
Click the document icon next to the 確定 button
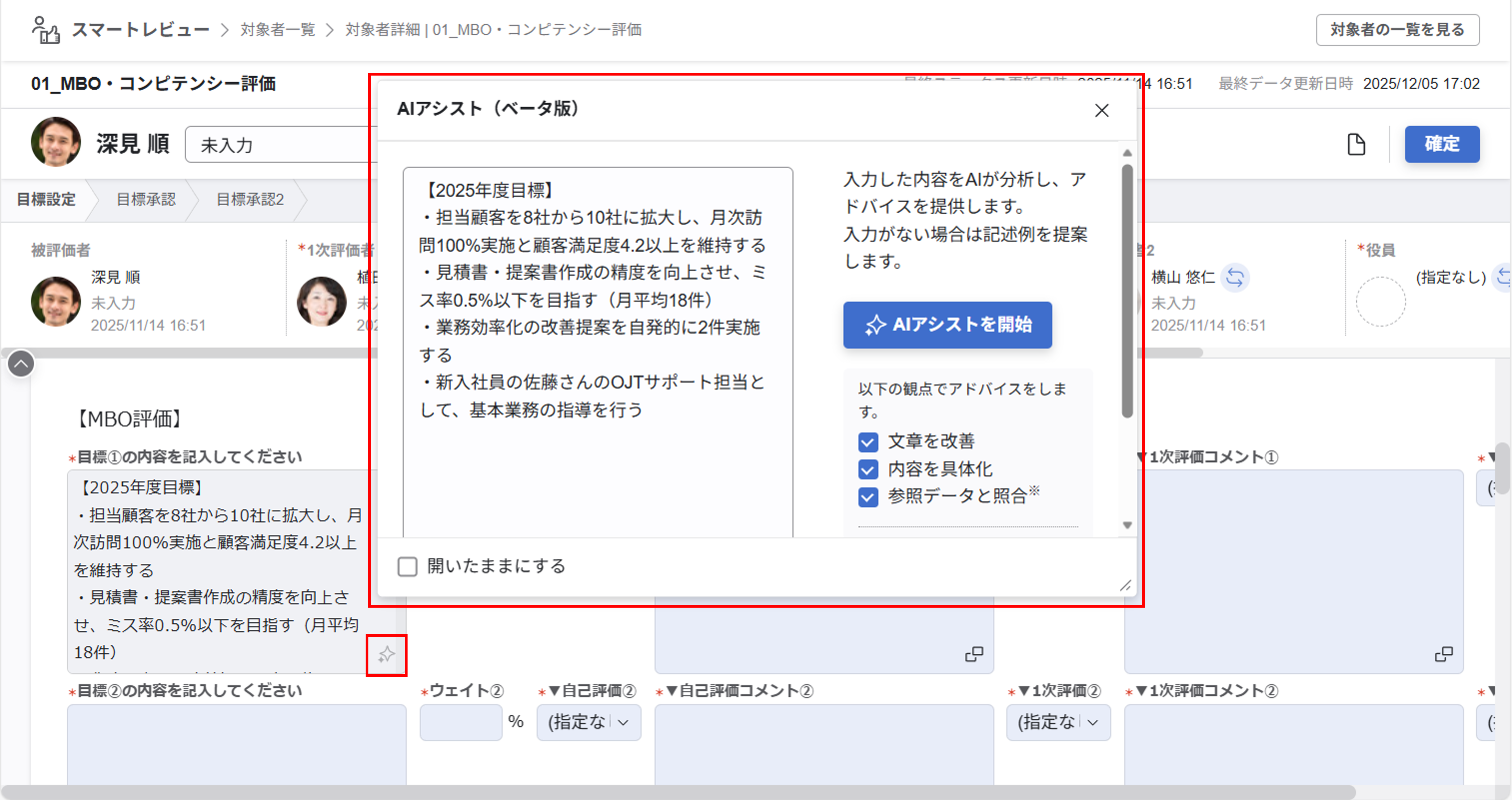1356,144
